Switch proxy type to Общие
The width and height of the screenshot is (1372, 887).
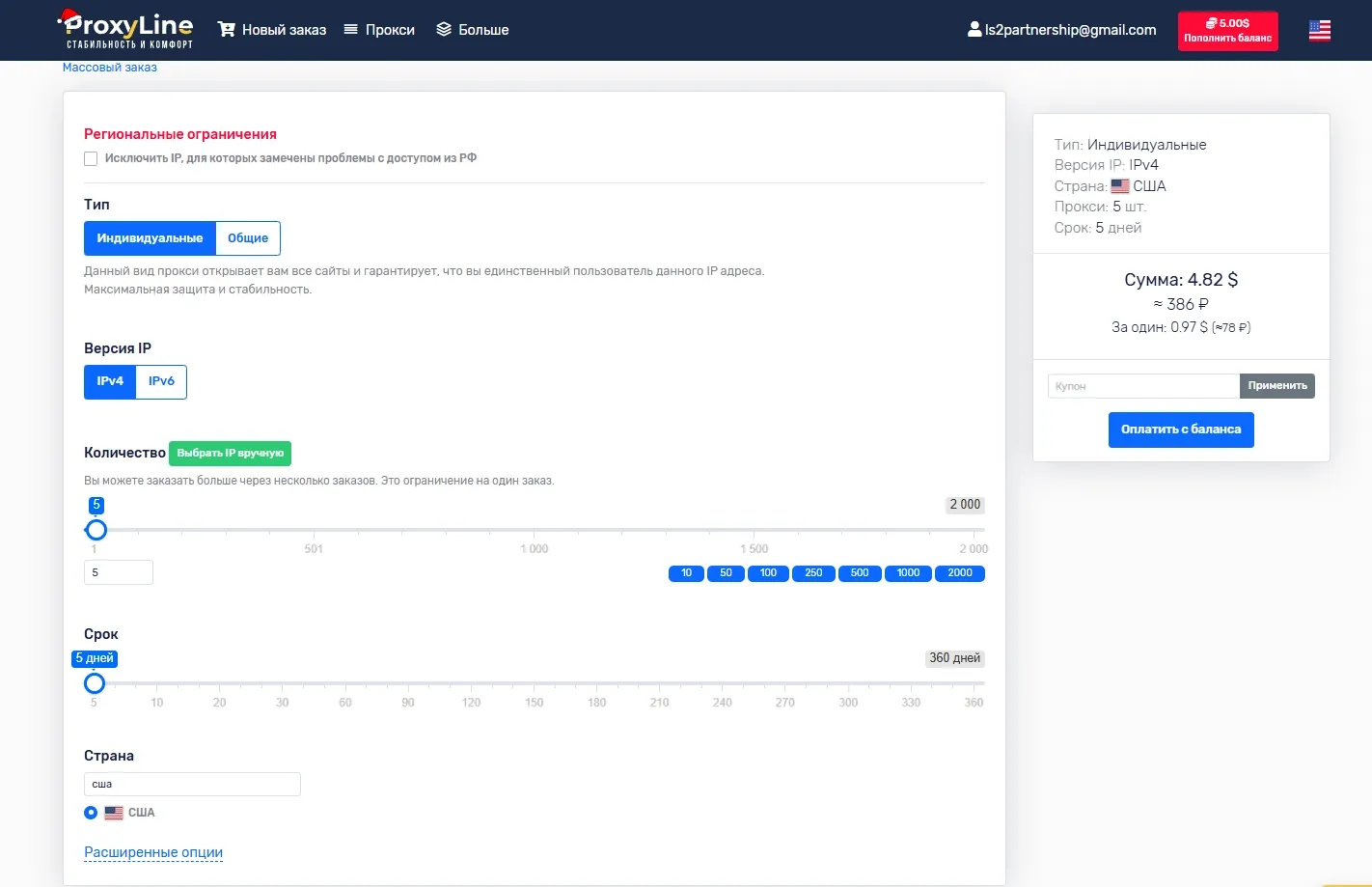pos(248,238)
